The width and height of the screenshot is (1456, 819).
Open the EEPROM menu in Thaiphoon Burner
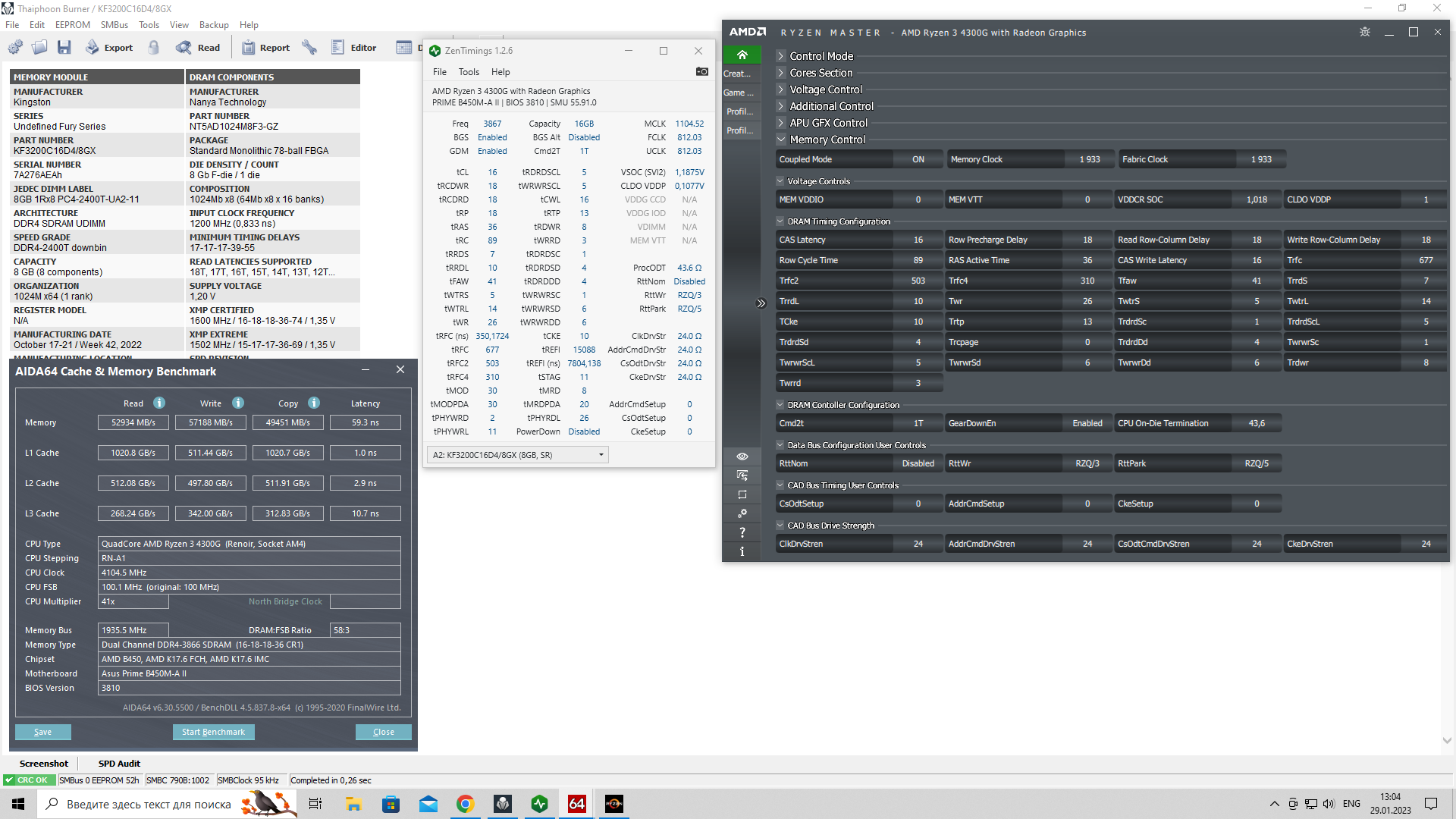click(x=73, y=25)
